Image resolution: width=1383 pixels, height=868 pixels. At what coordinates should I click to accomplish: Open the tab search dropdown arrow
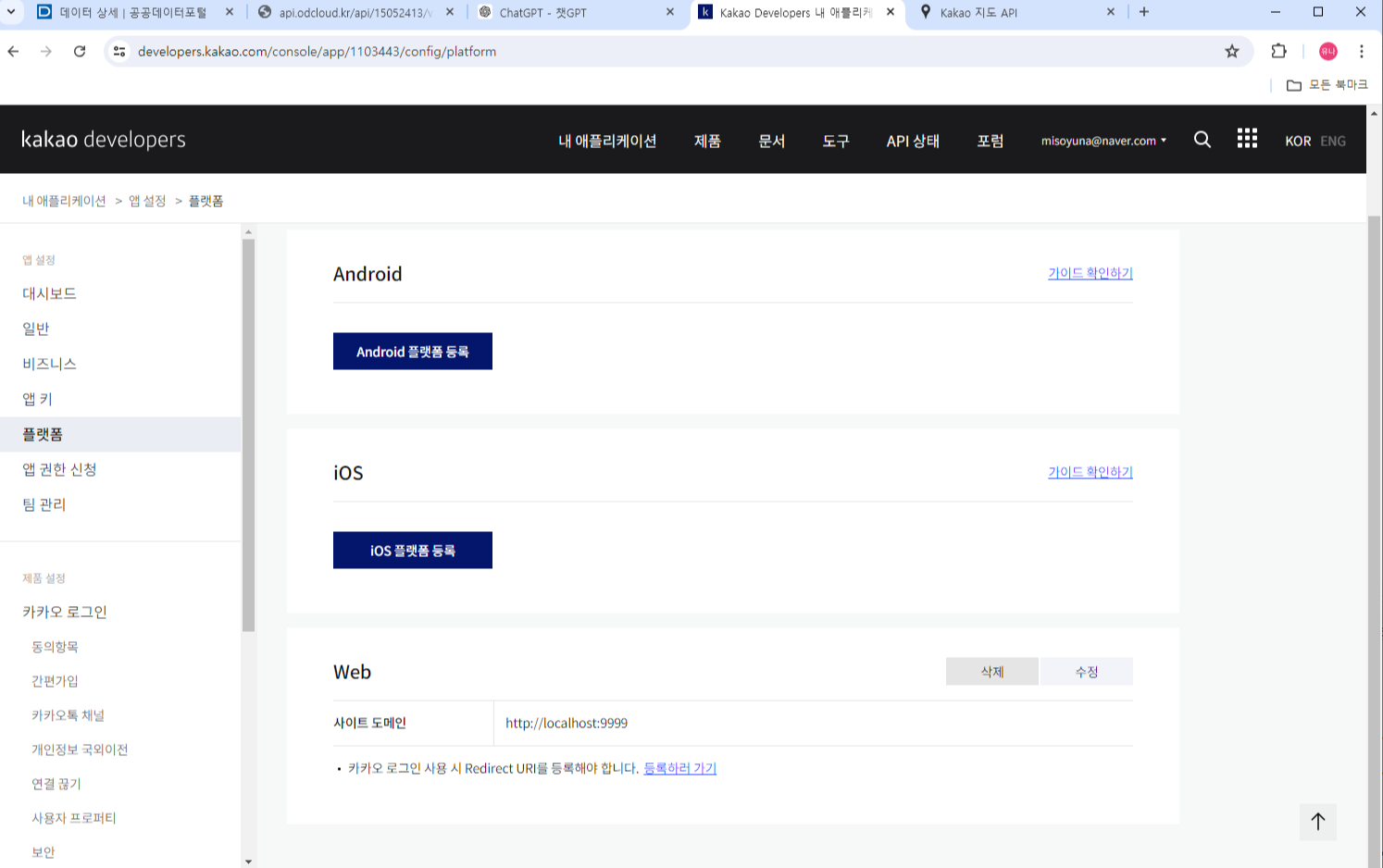click(12, 12)
